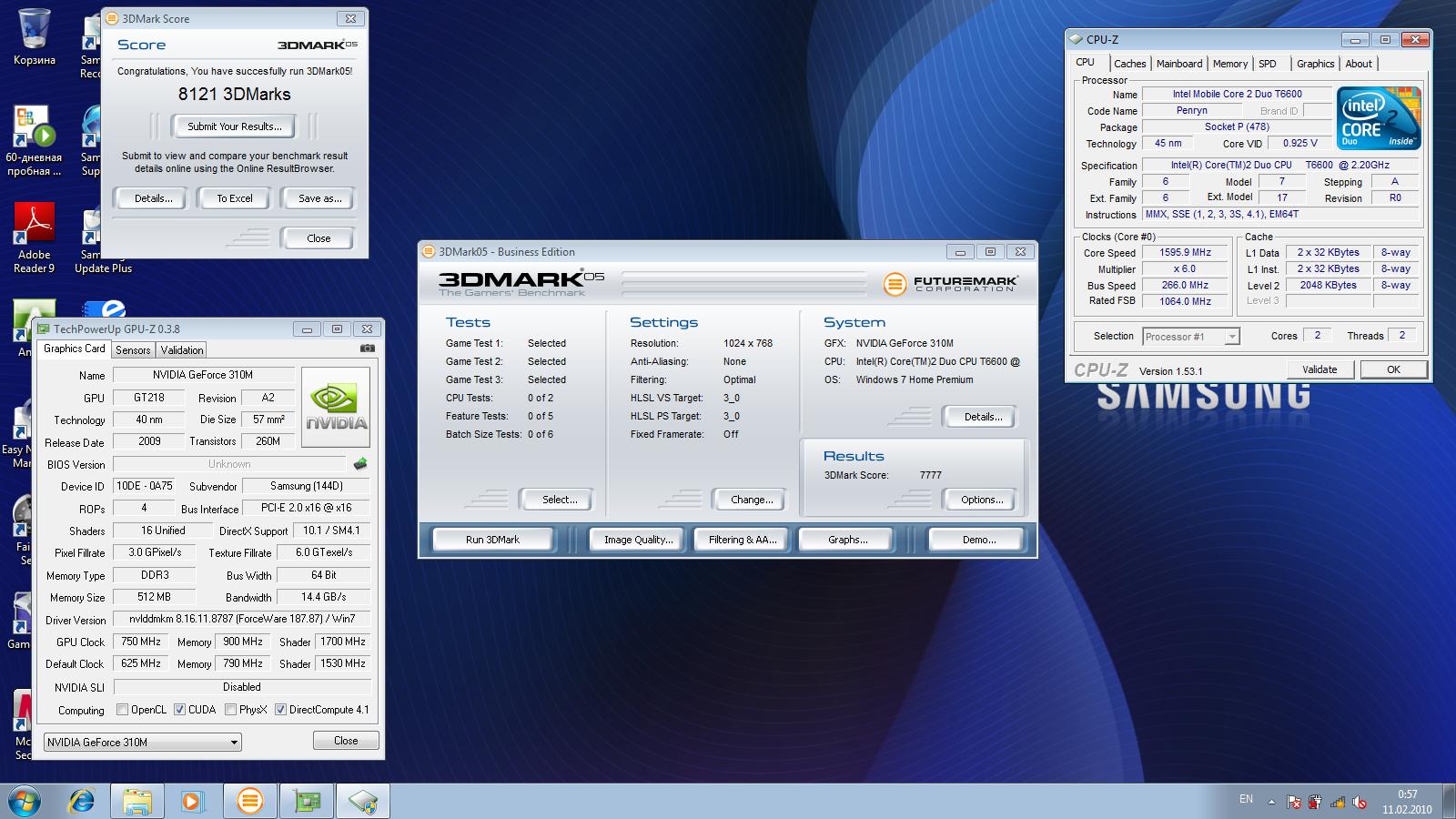Click the Show Desktop strip on taskbar
1456x819 pixels.
click(1450, 801)
